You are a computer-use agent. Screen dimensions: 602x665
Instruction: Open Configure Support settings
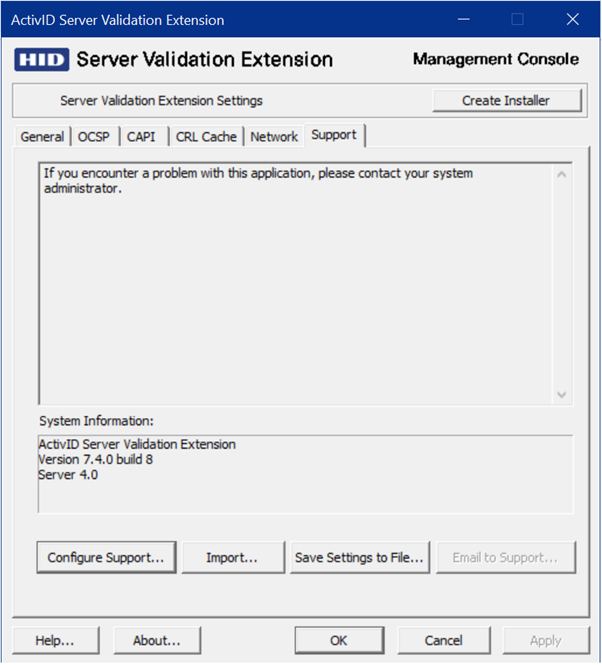pos(106,558)
